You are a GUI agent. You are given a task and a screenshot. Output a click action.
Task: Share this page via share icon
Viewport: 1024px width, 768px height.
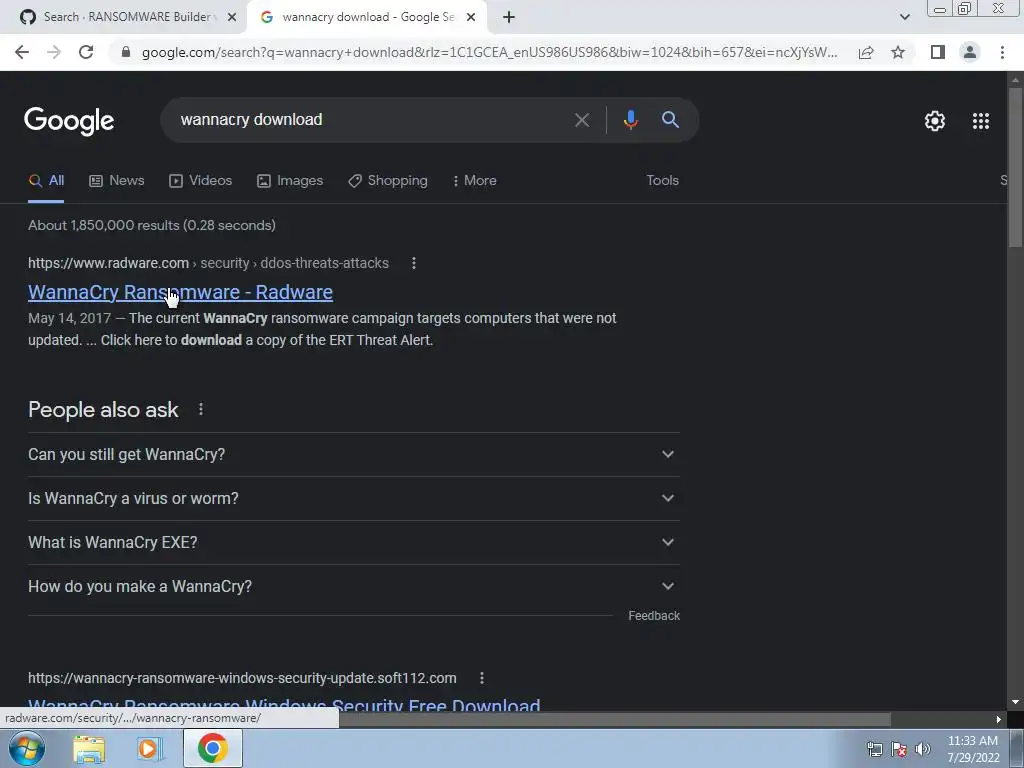point(866,52)
